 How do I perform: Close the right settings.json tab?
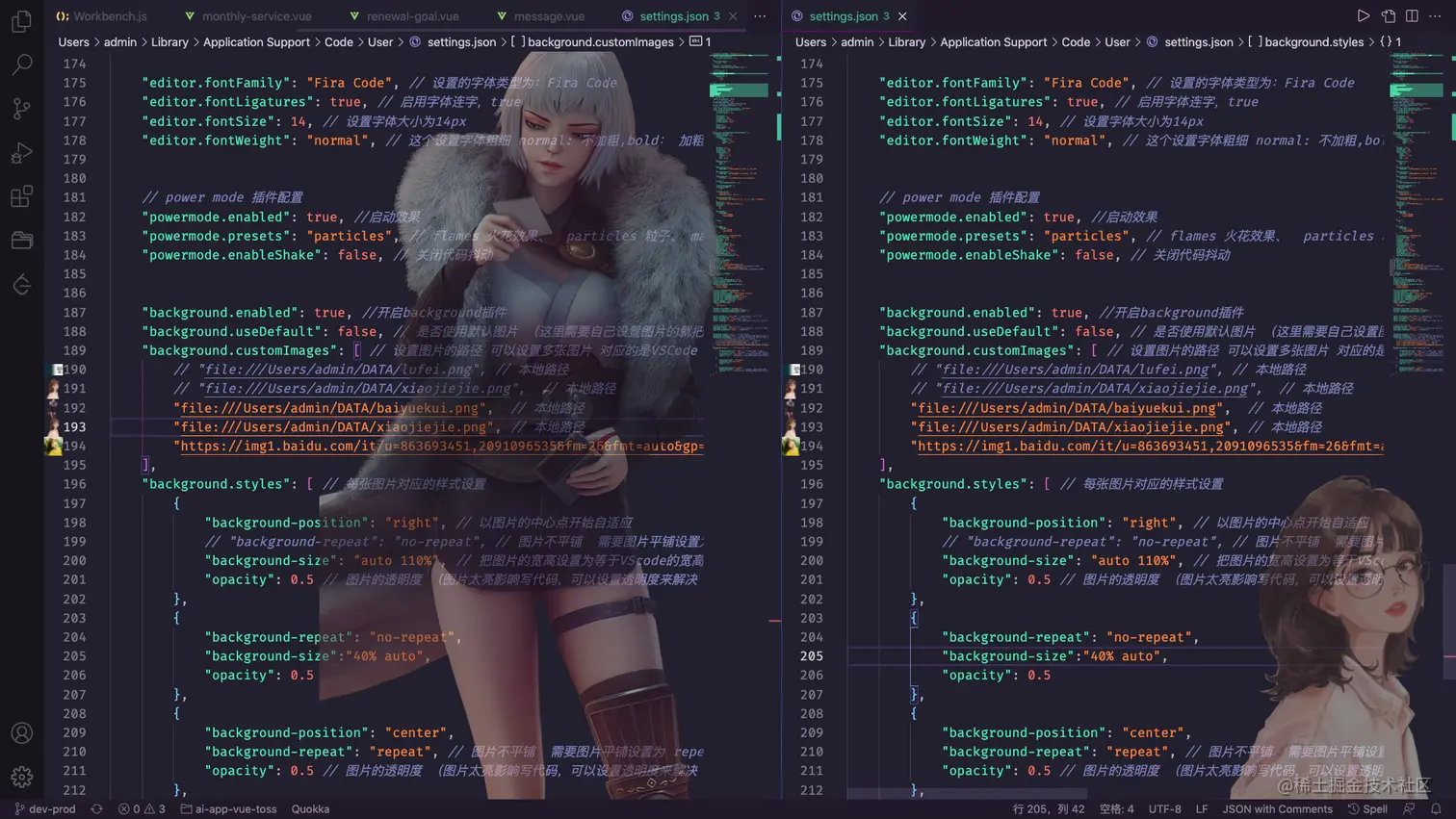click(x=902, y=16)
